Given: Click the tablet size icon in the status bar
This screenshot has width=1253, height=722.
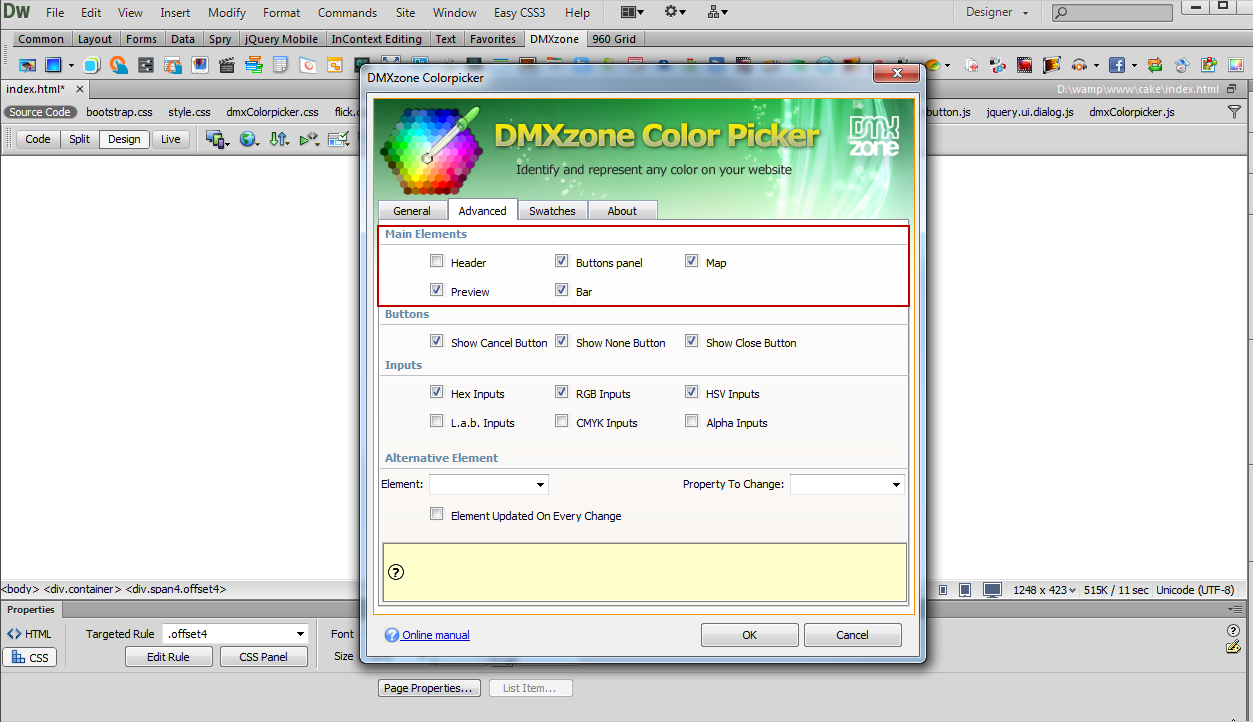Looking at the screenshot, I should (x=965, y=590).
